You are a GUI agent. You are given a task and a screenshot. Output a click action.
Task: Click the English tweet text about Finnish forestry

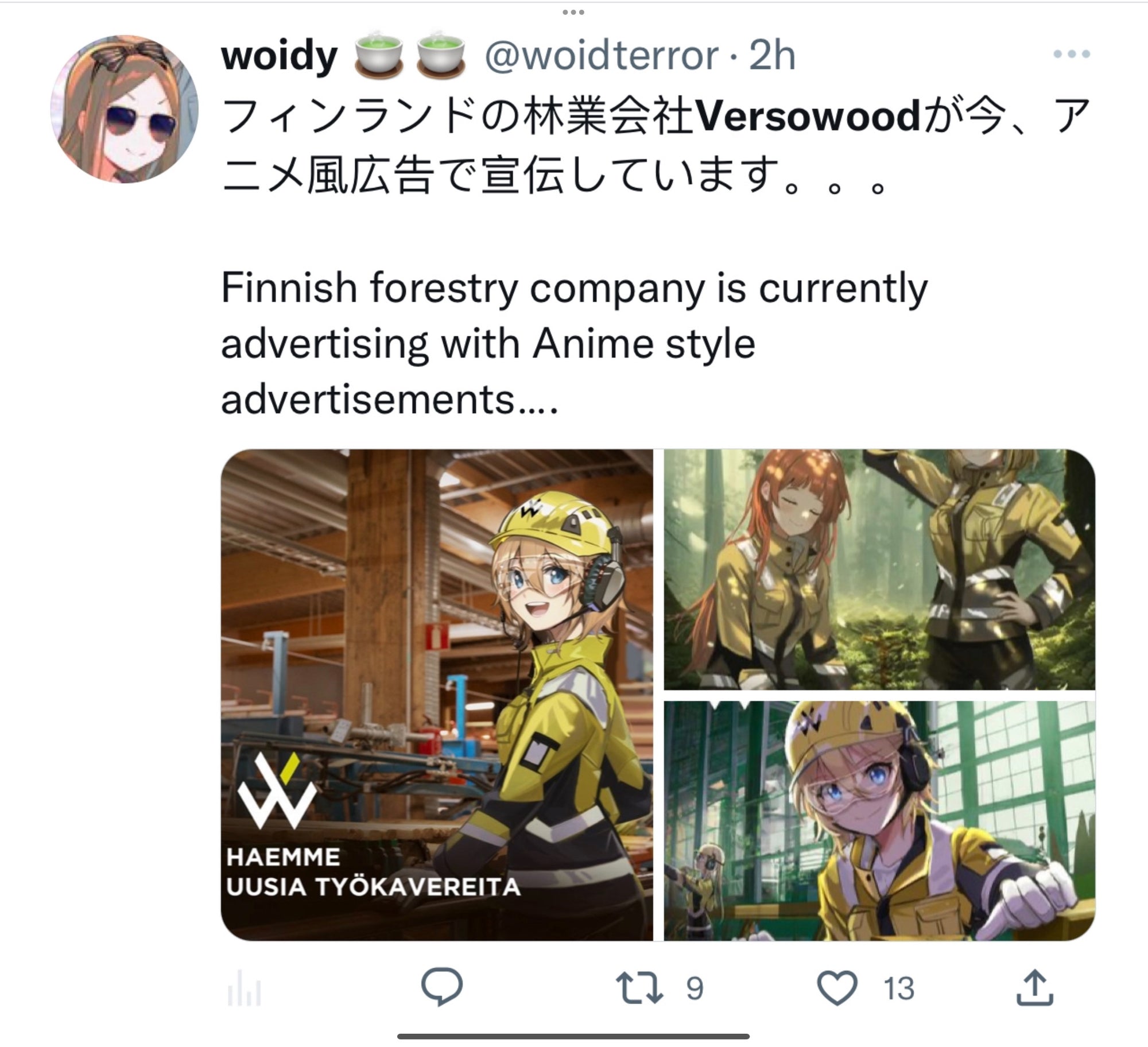574,343
